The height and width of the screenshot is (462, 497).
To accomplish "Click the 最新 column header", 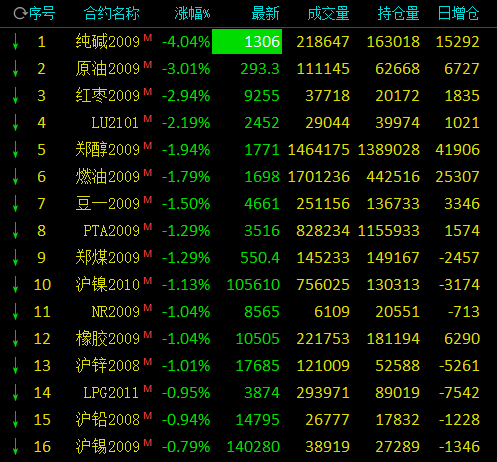I will (265, 14).
